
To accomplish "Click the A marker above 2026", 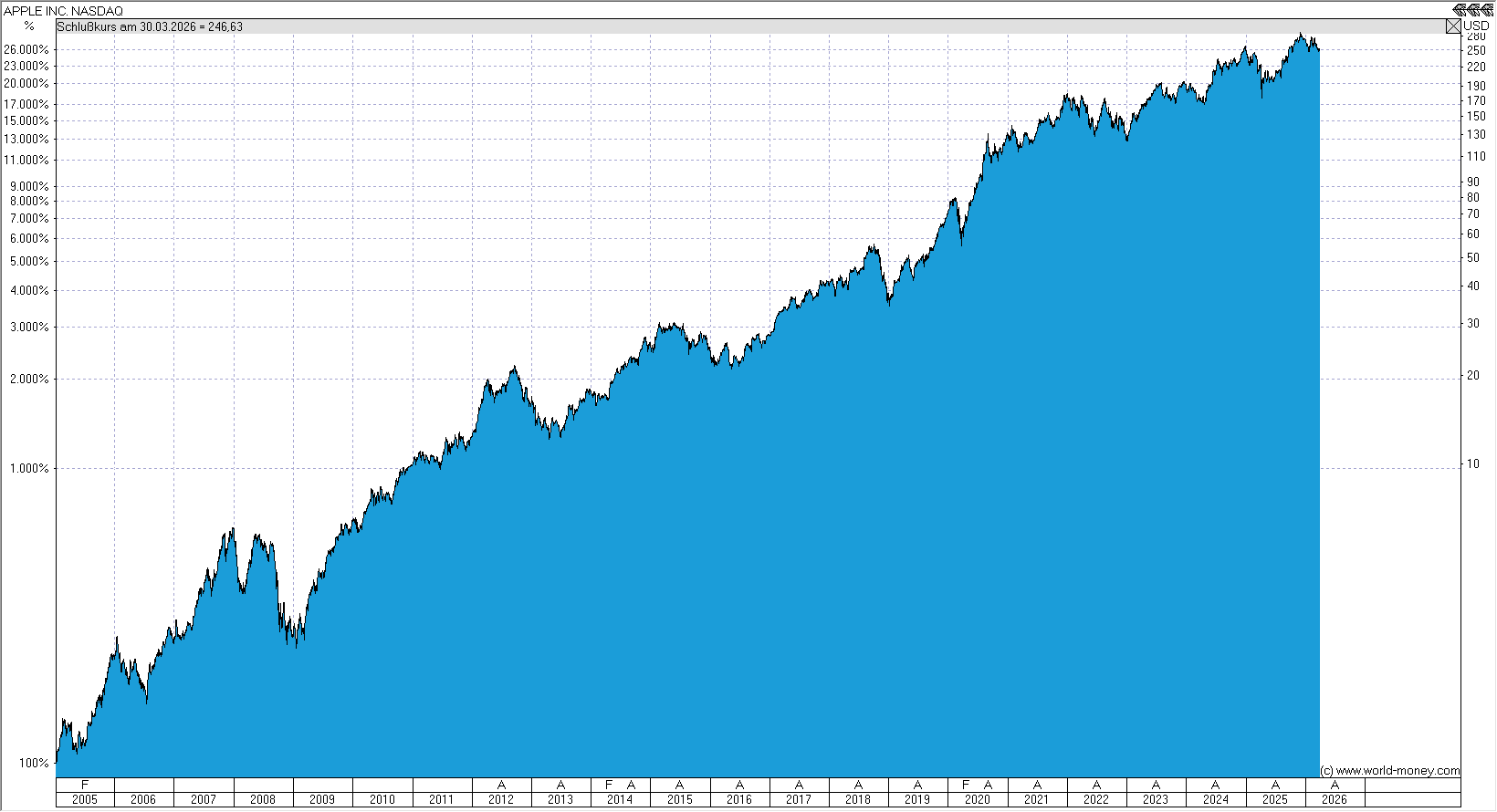I will pos(1335,785).
